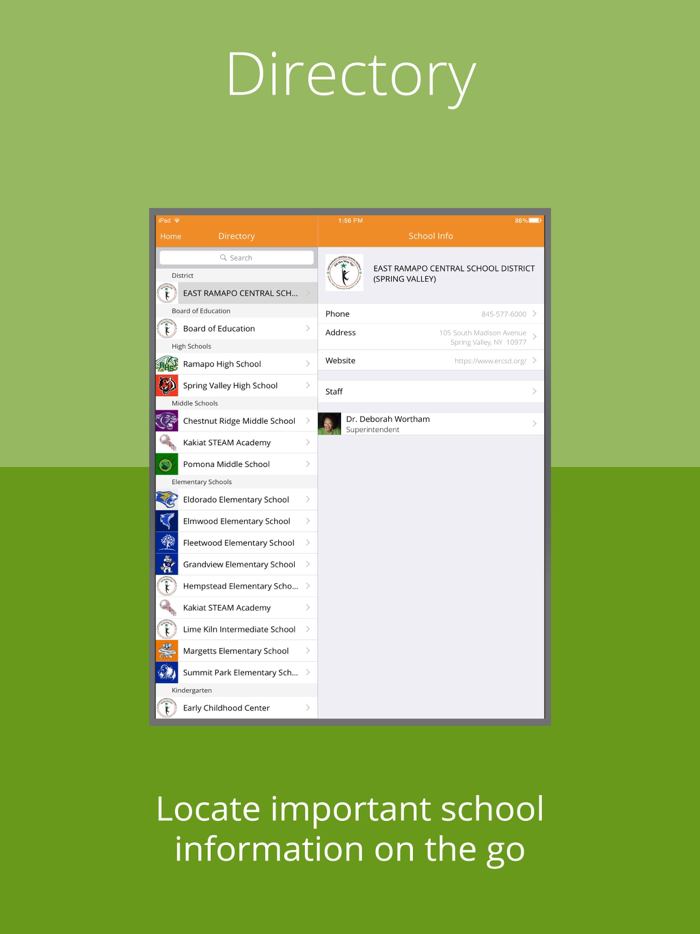
Task: Select Hempstead Elementary Scho... entry
Action: click(237, 586)
